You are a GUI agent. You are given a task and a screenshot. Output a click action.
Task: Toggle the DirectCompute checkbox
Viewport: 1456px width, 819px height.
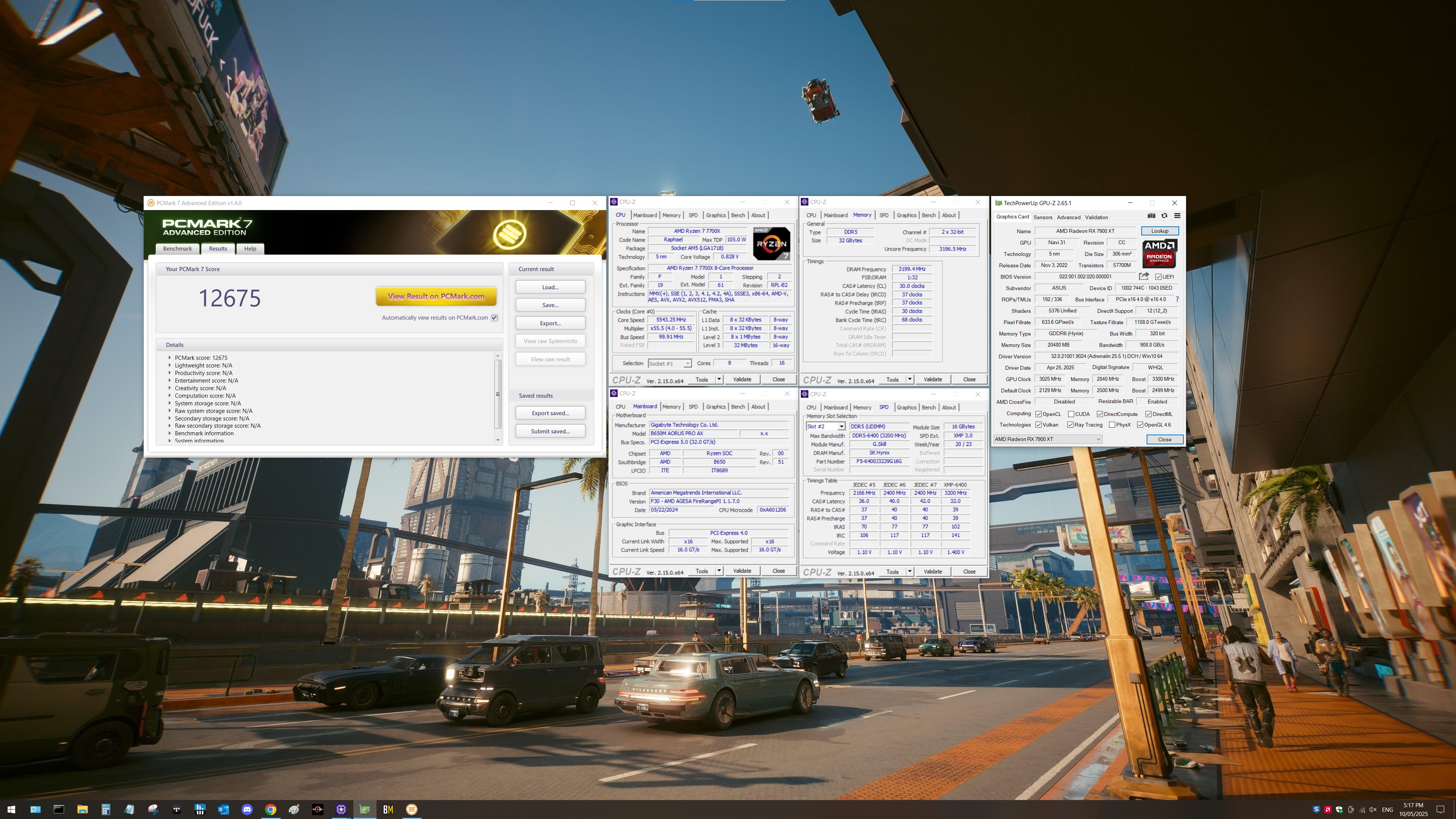tap(1100, 414)
